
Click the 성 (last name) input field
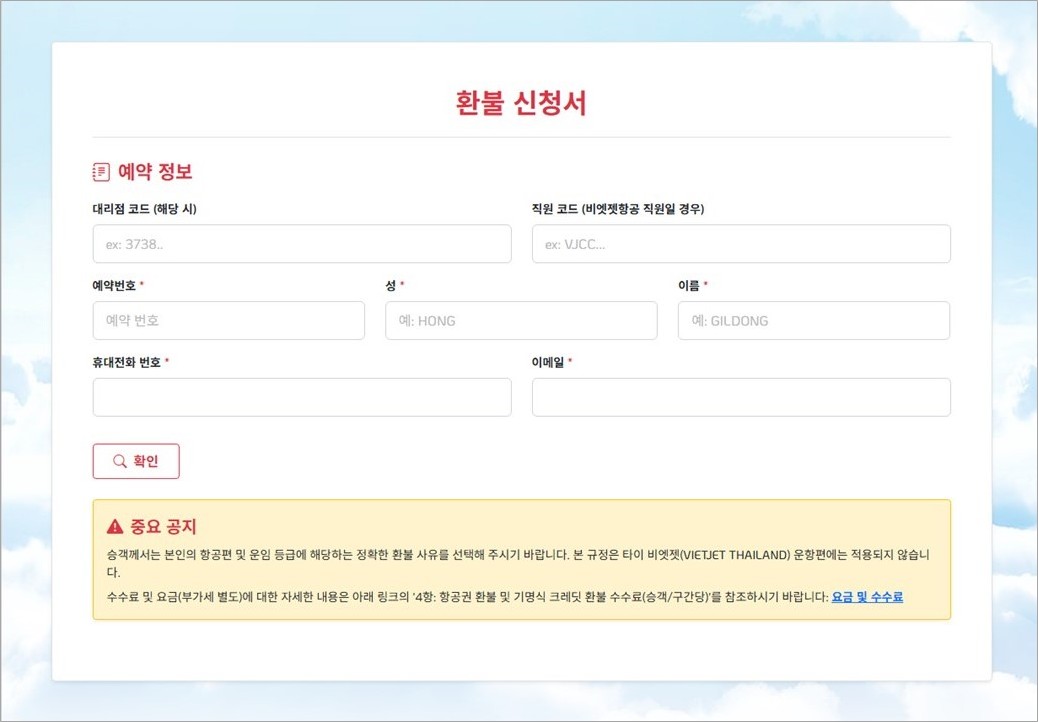tap(521, 321)
